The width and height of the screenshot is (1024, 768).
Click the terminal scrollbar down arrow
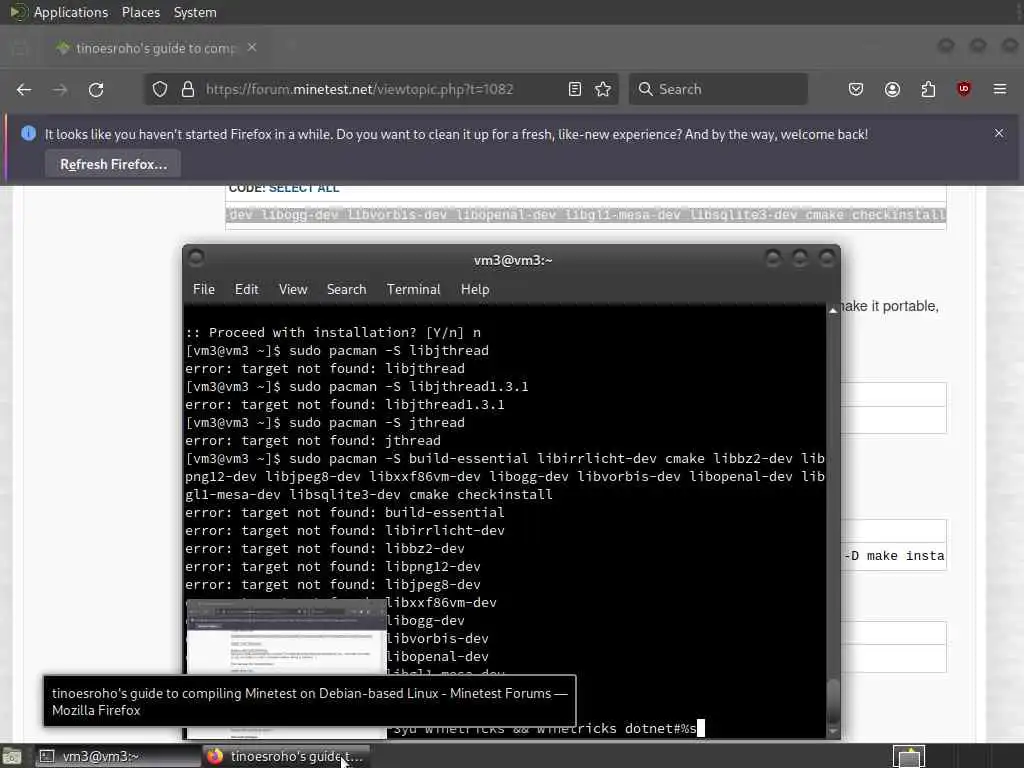pyautogui.click(x=833, y=731)
